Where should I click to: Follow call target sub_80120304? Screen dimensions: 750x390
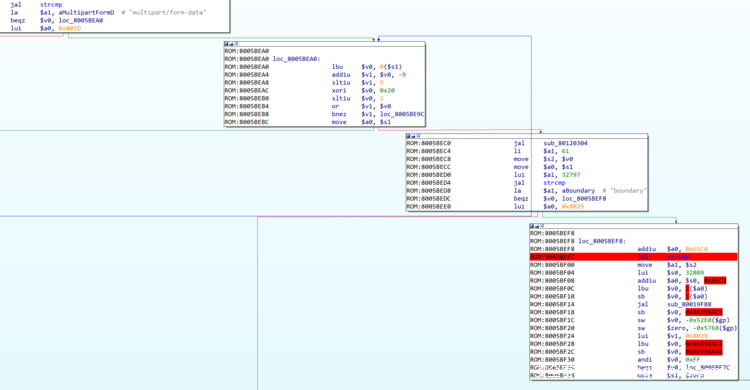pyautogui.click(x=565, y=143)
